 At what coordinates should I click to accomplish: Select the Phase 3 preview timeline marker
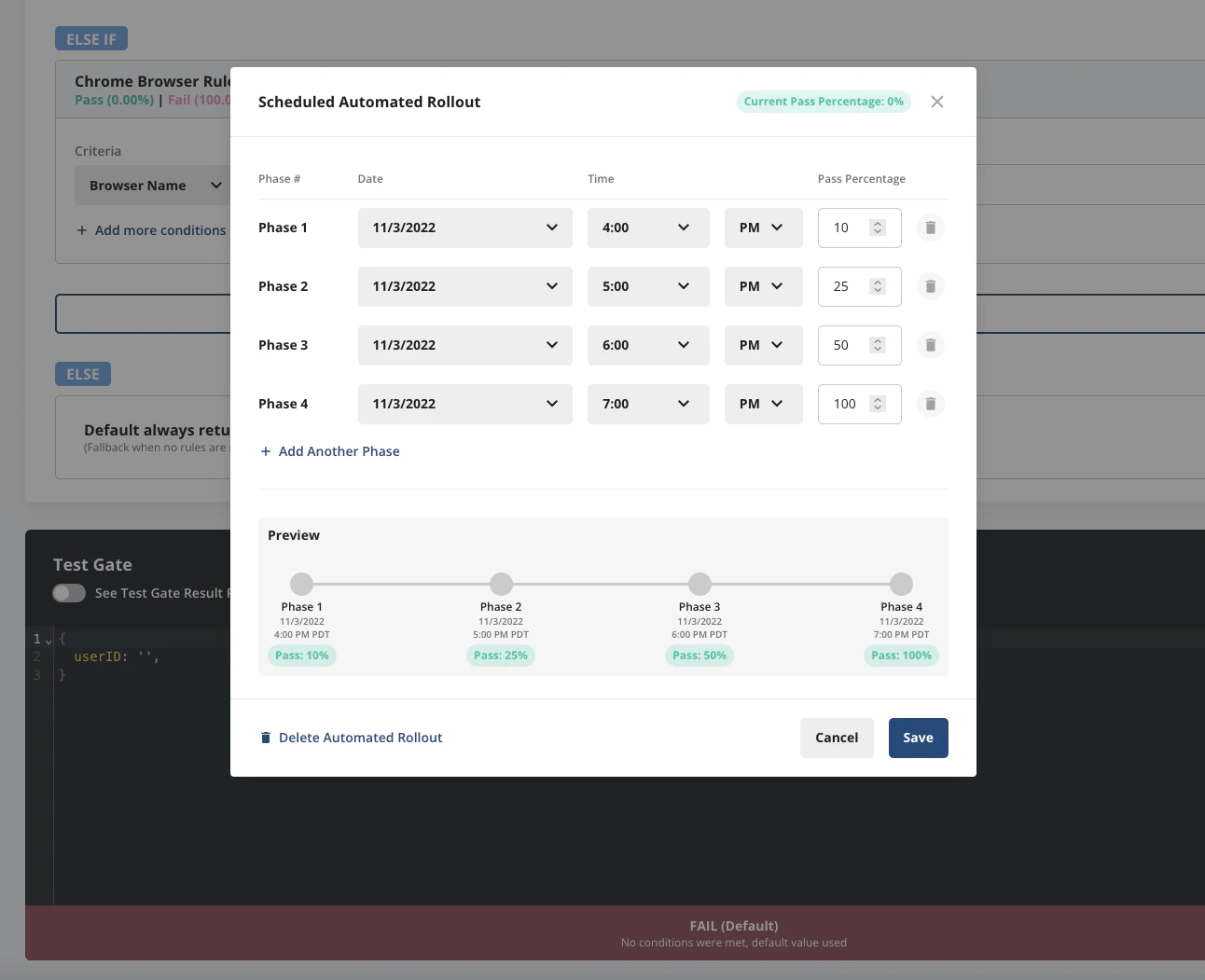pos(699,584)
